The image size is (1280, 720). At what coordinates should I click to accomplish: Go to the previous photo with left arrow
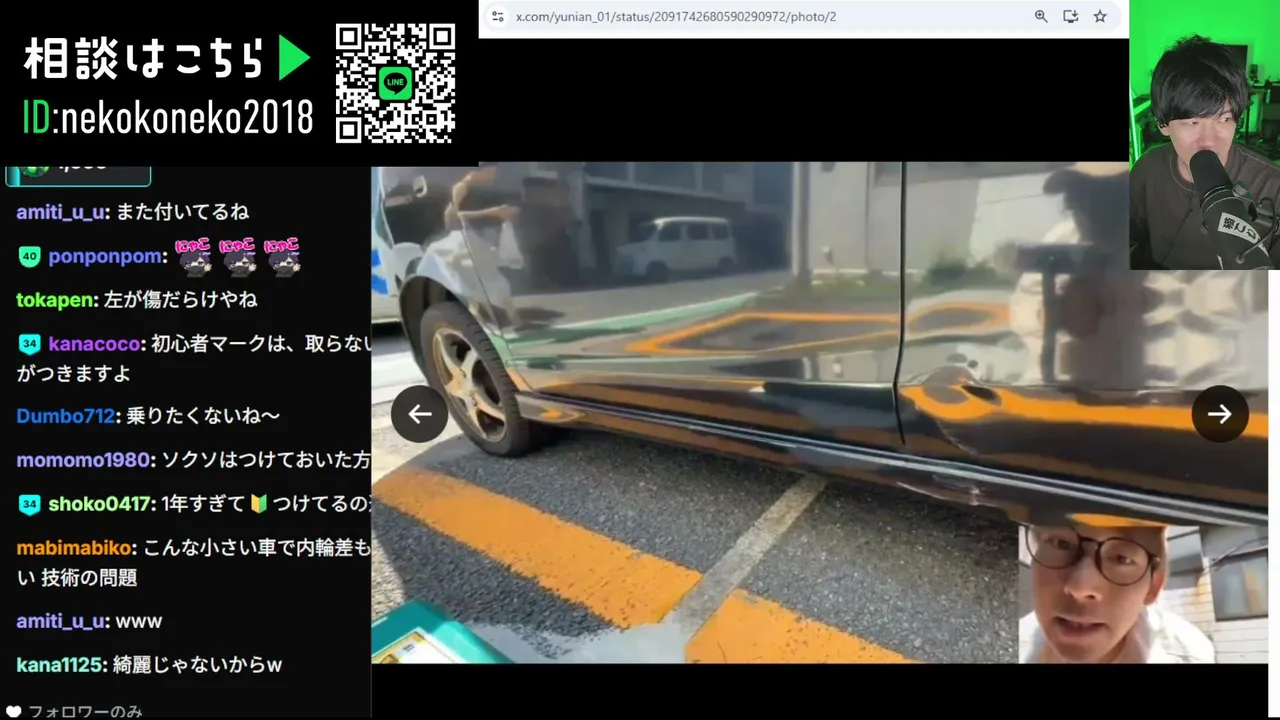pyautogui.click(x=420, y=414)
